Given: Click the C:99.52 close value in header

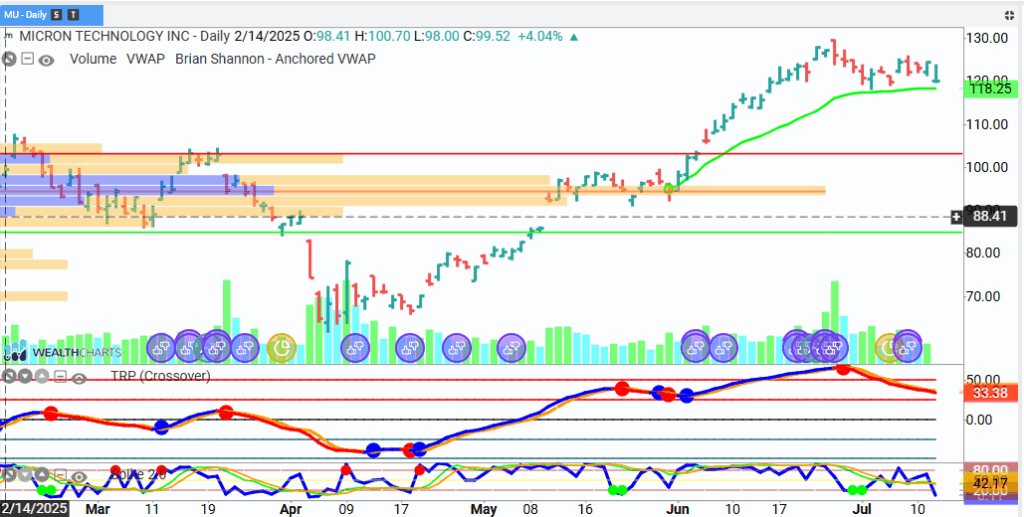Looking at the screenshot, I should coord(487,37).
